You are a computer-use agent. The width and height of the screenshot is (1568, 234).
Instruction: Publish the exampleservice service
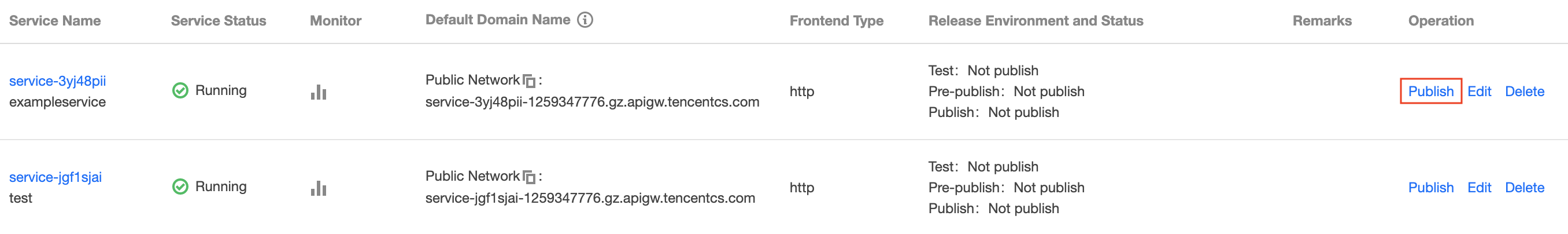[1430, 92]
